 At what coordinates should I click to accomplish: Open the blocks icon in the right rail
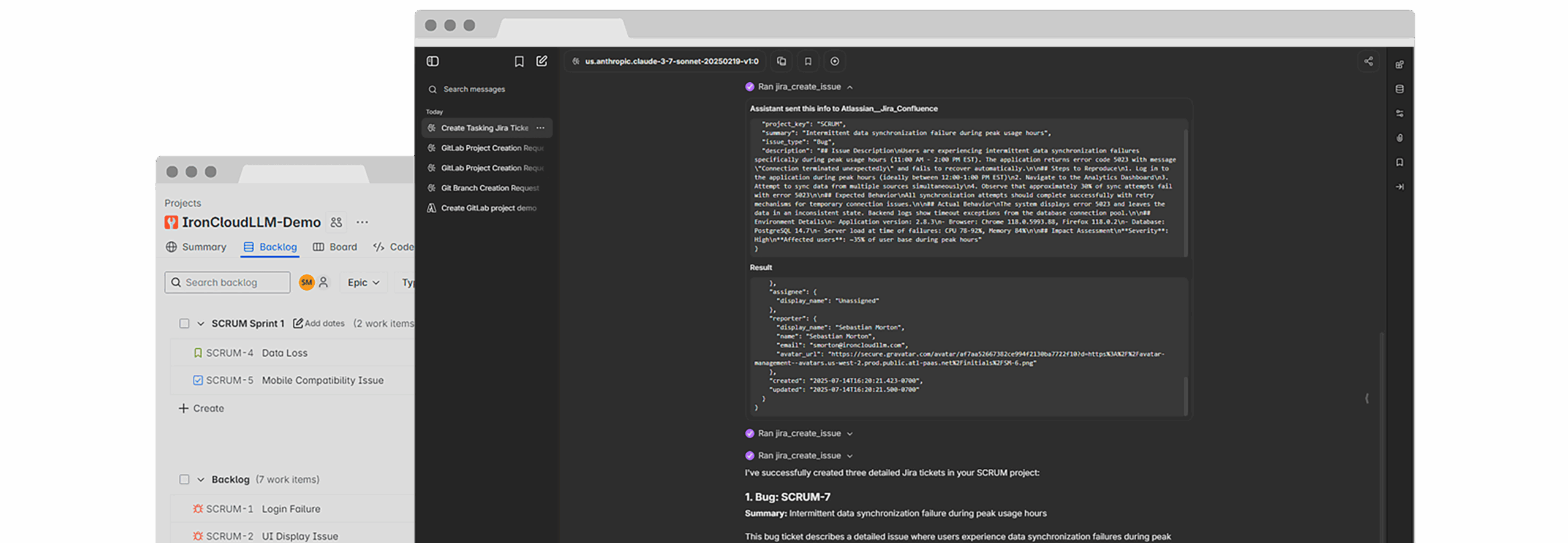click(x=1400, y=64)
